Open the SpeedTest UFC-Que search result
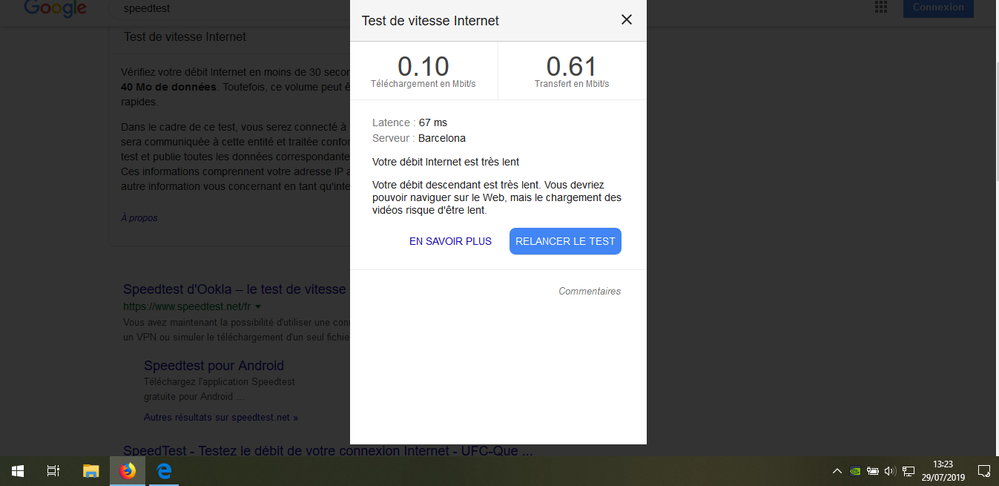The height and width of the screenshot is (486, 999). coord(328,451)
